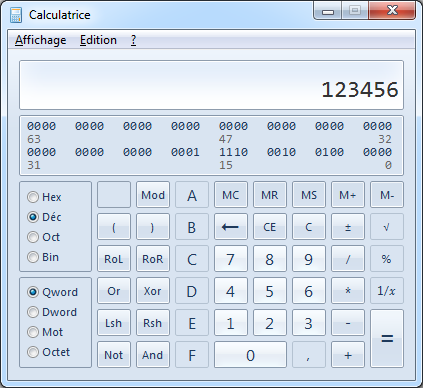Image resolution: width=423 pixels, height=388 pixels.
Task: Click digit 1 key
Action: click(231, 323)
